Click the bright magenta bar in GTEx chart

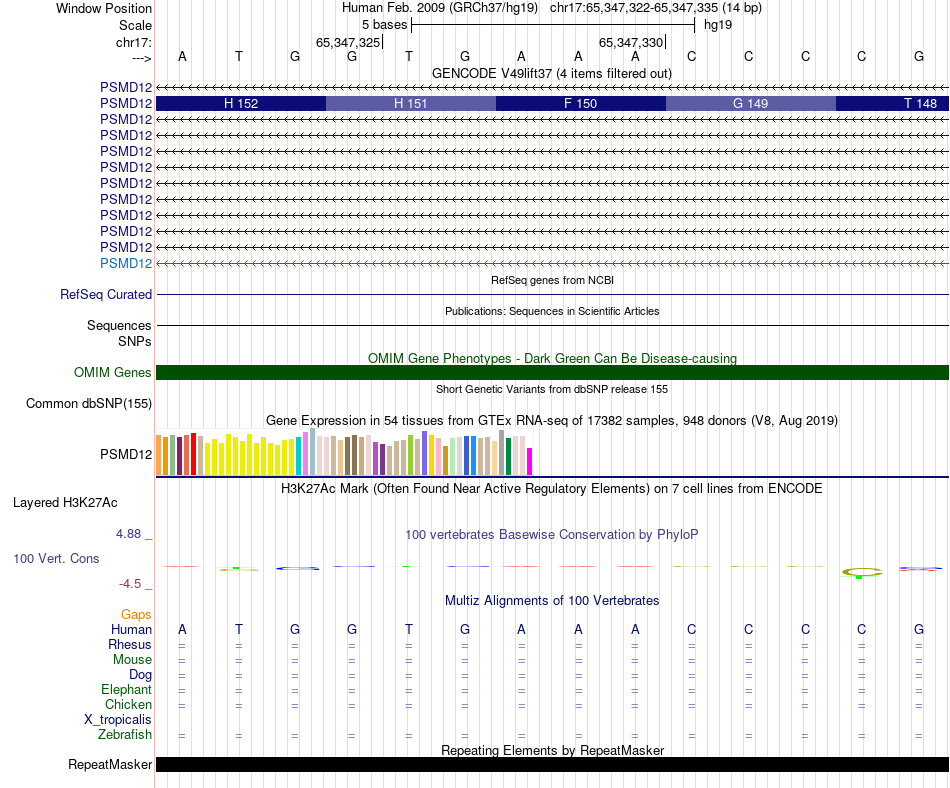(x=530, y=462)
